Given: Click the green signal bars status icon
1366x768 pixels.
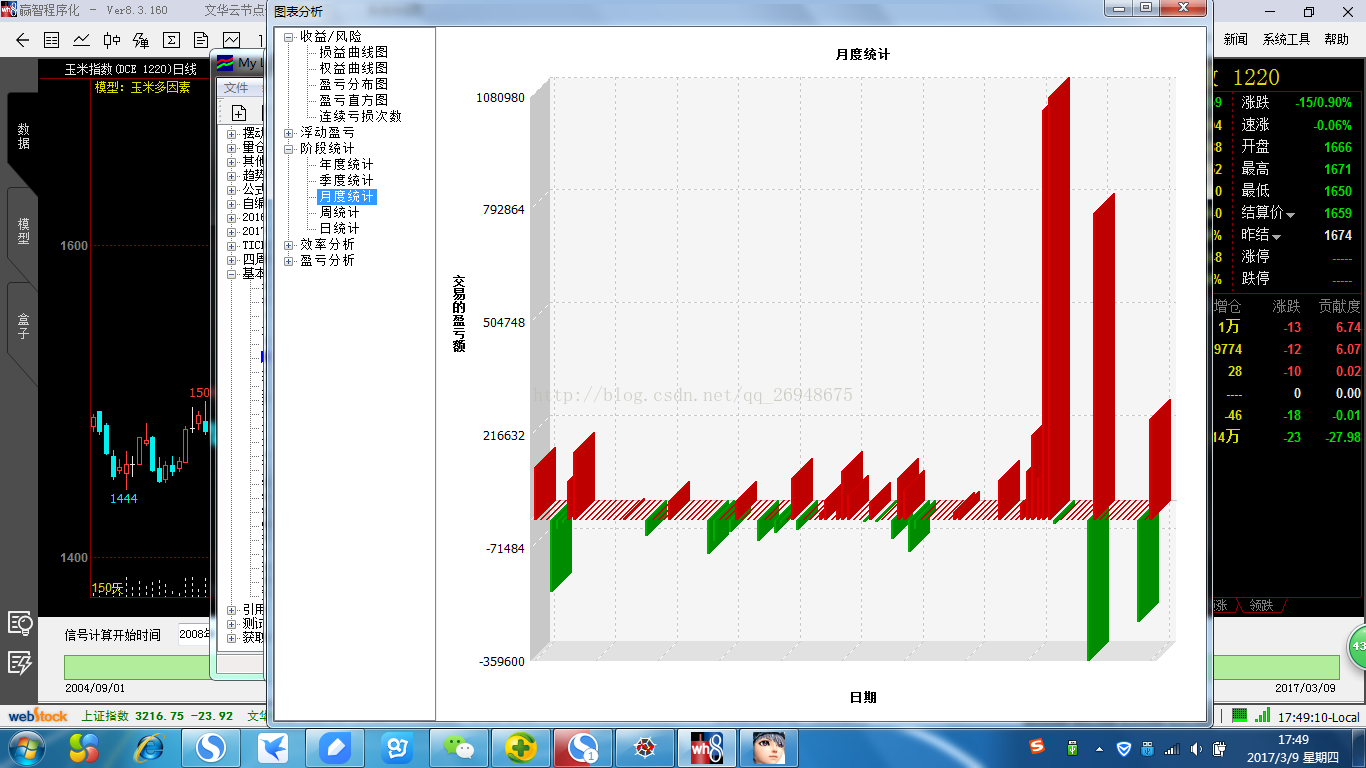Looking at the screenshot, I should (1263, 715).
